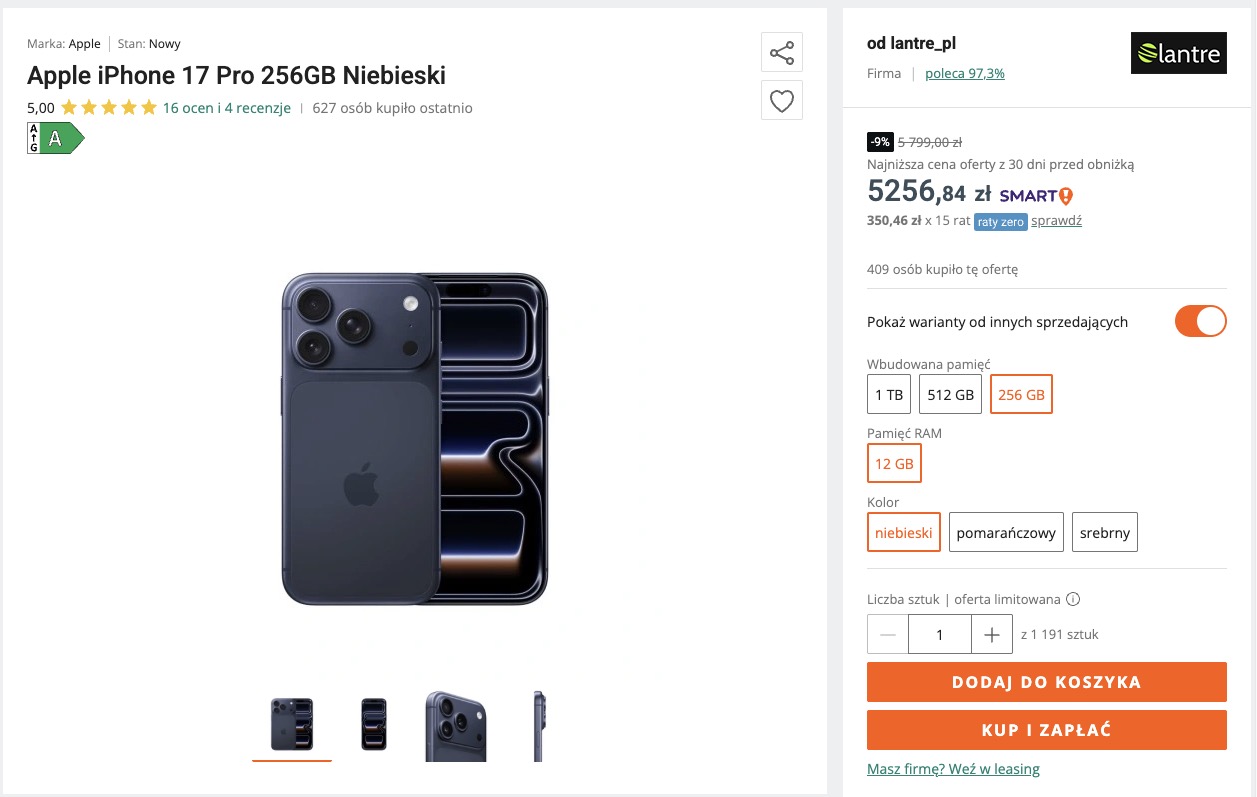Click the share icon
This screenshot has height=797, width=1257.
[781, 53]
